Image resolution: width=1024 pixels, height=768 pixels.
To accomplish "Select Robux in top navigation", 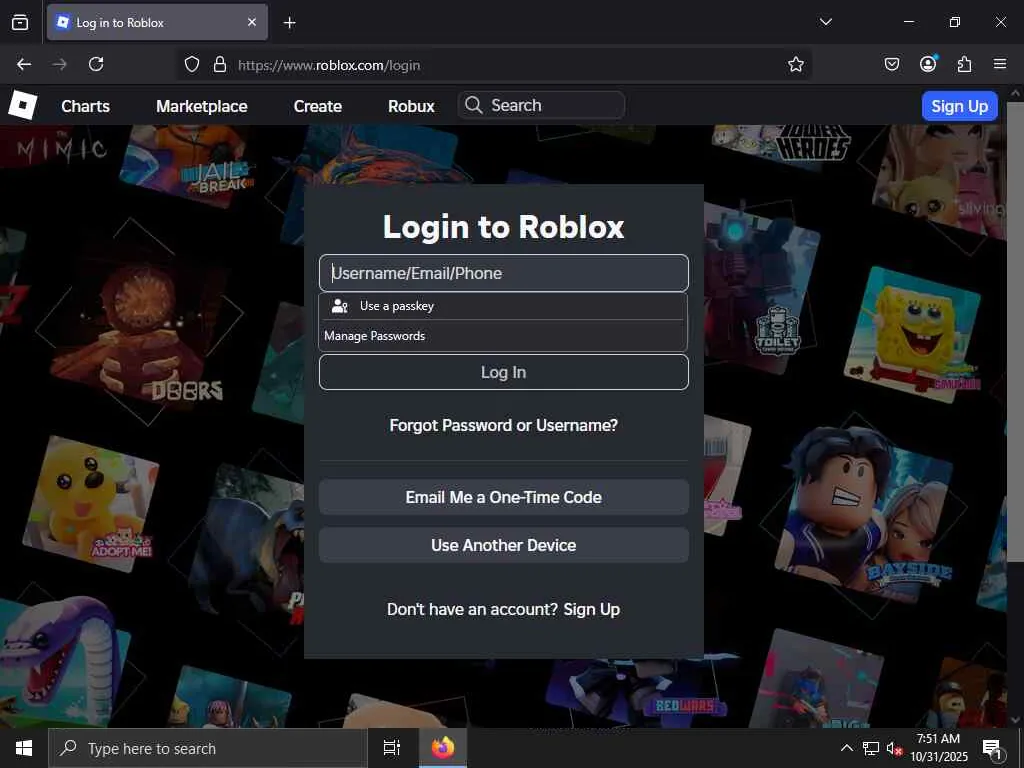I will [411, 106].
